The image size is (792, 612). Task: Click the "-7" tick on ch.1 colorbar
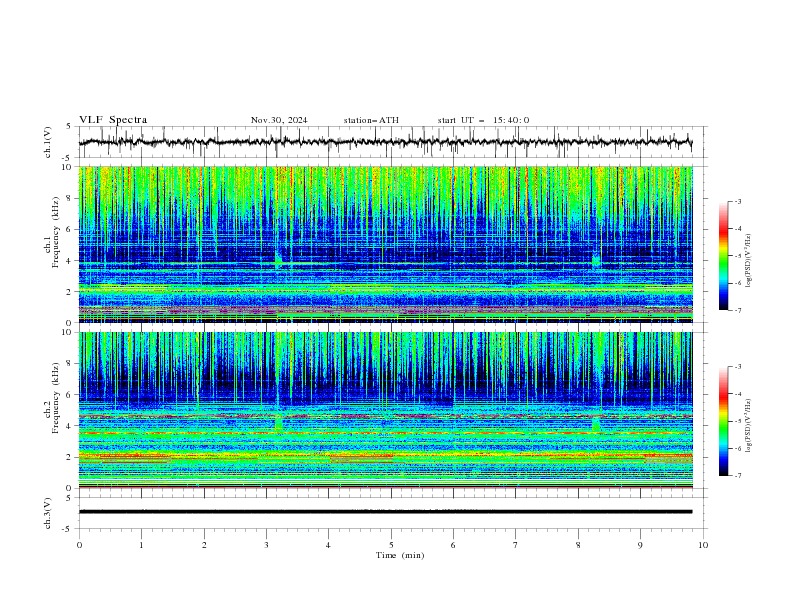click(737, 310)
